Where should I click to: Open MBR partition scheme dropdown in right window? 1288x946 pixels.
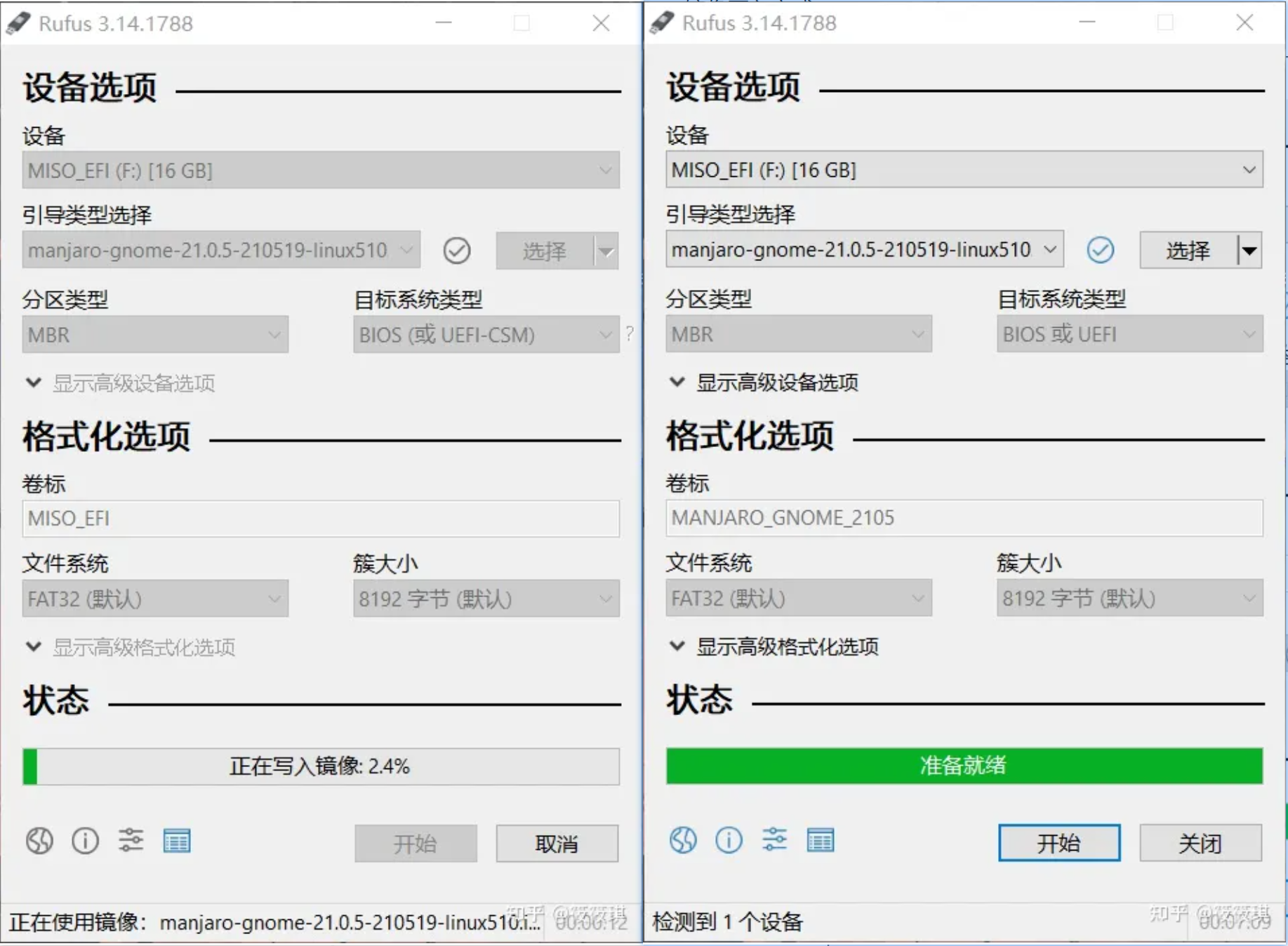pos(799,334)
